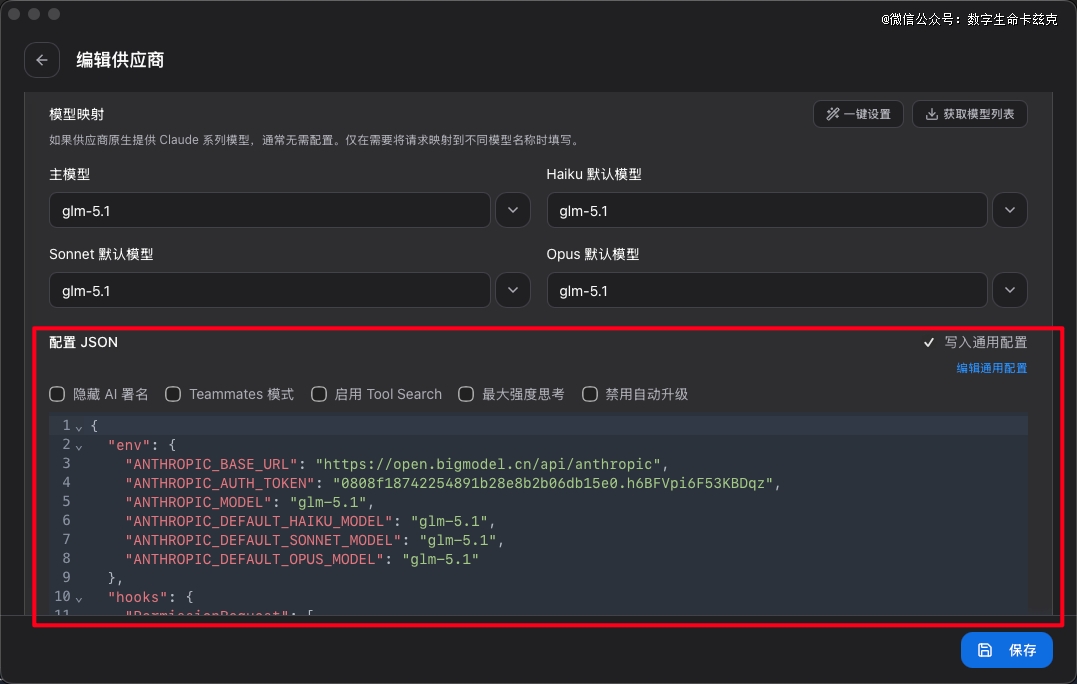Click the ANTHROPIC_BASE_URL line in editor
1077x684 pixels.
click(x=395, y=464)
